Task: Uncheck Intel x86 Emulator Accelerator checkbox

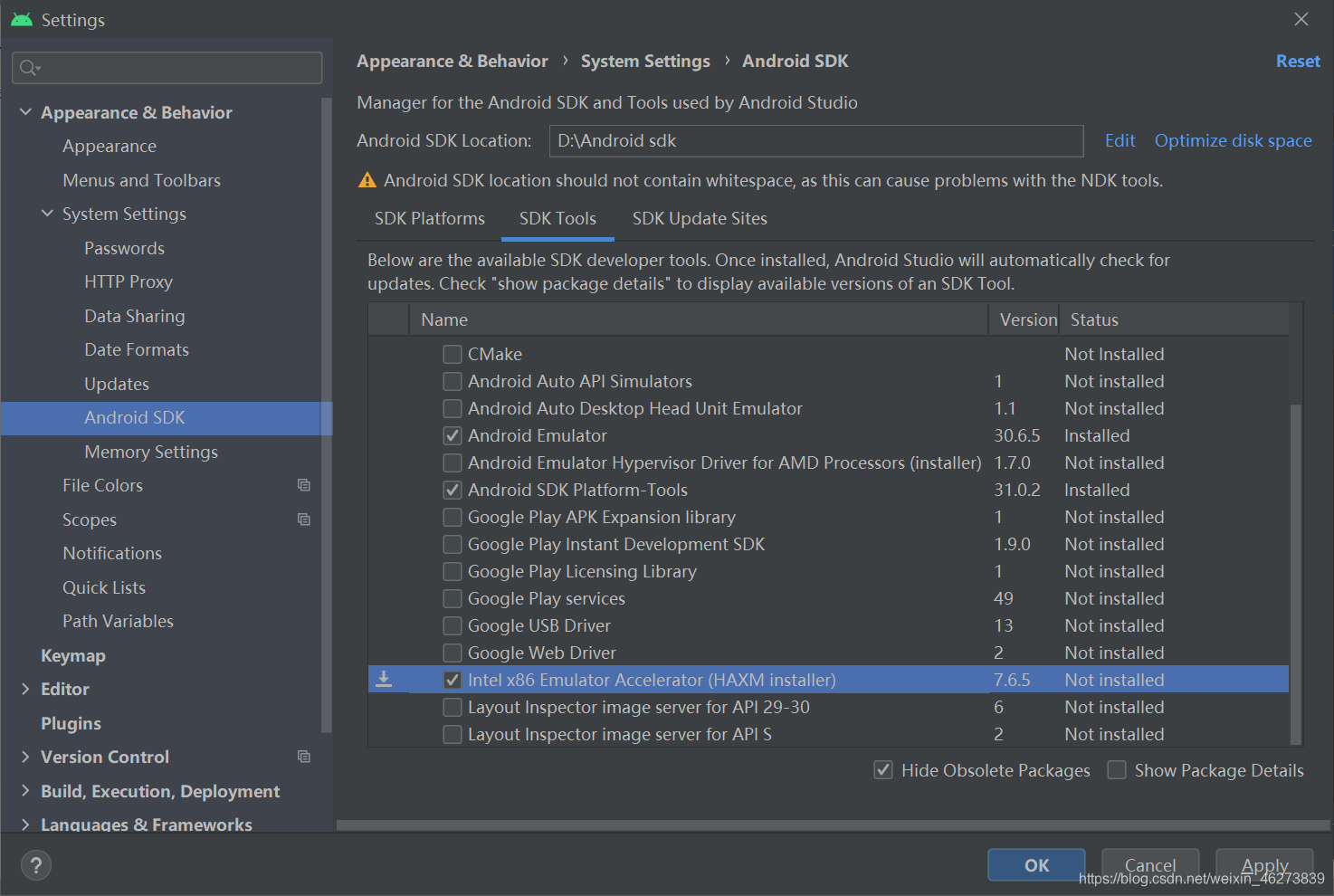Action: coord(453,680)
